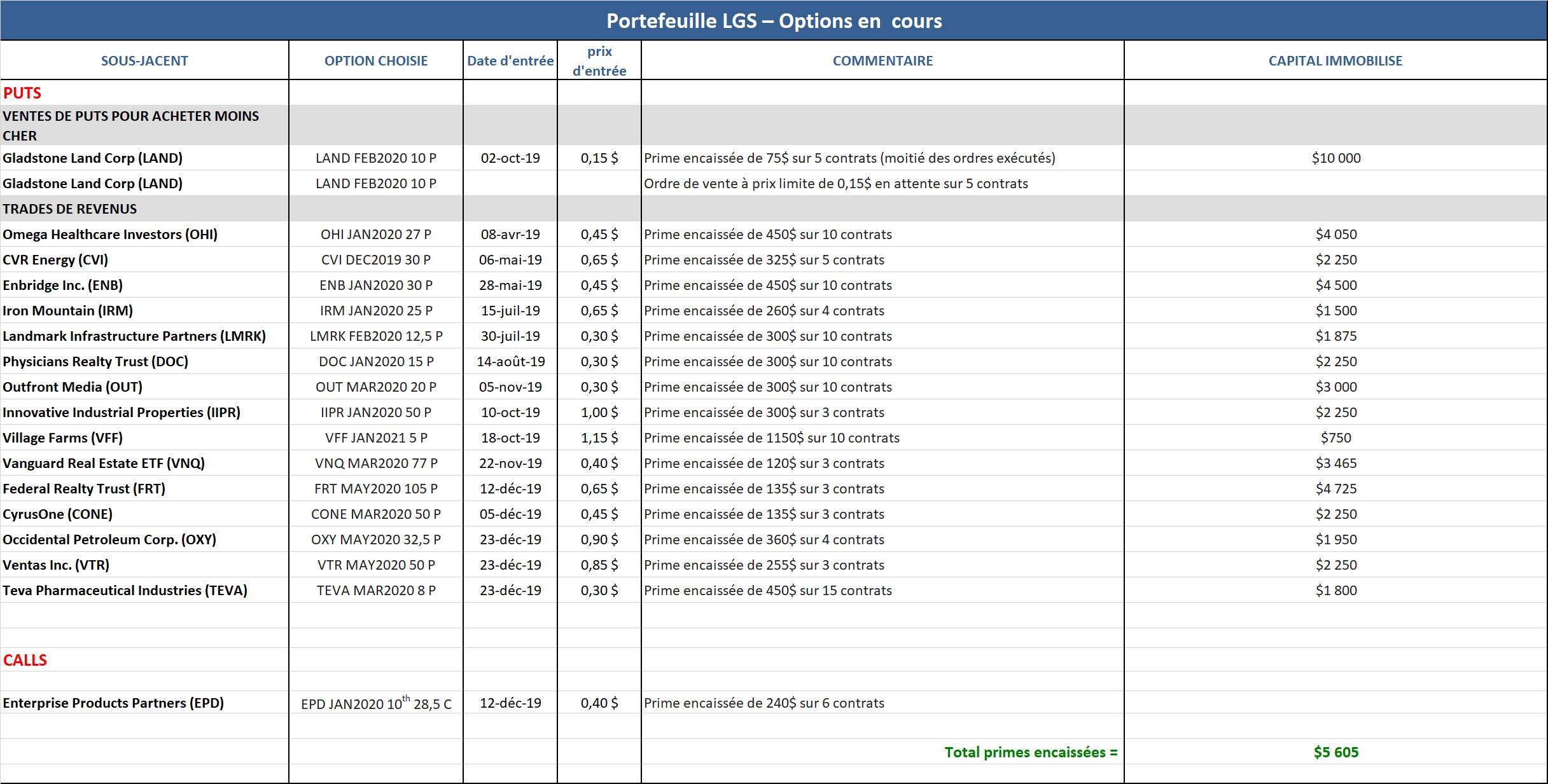The width and height of the screenshot is (1548, 784).
Task: Click the entry date 08-avr-19
Action: [510, 234]
